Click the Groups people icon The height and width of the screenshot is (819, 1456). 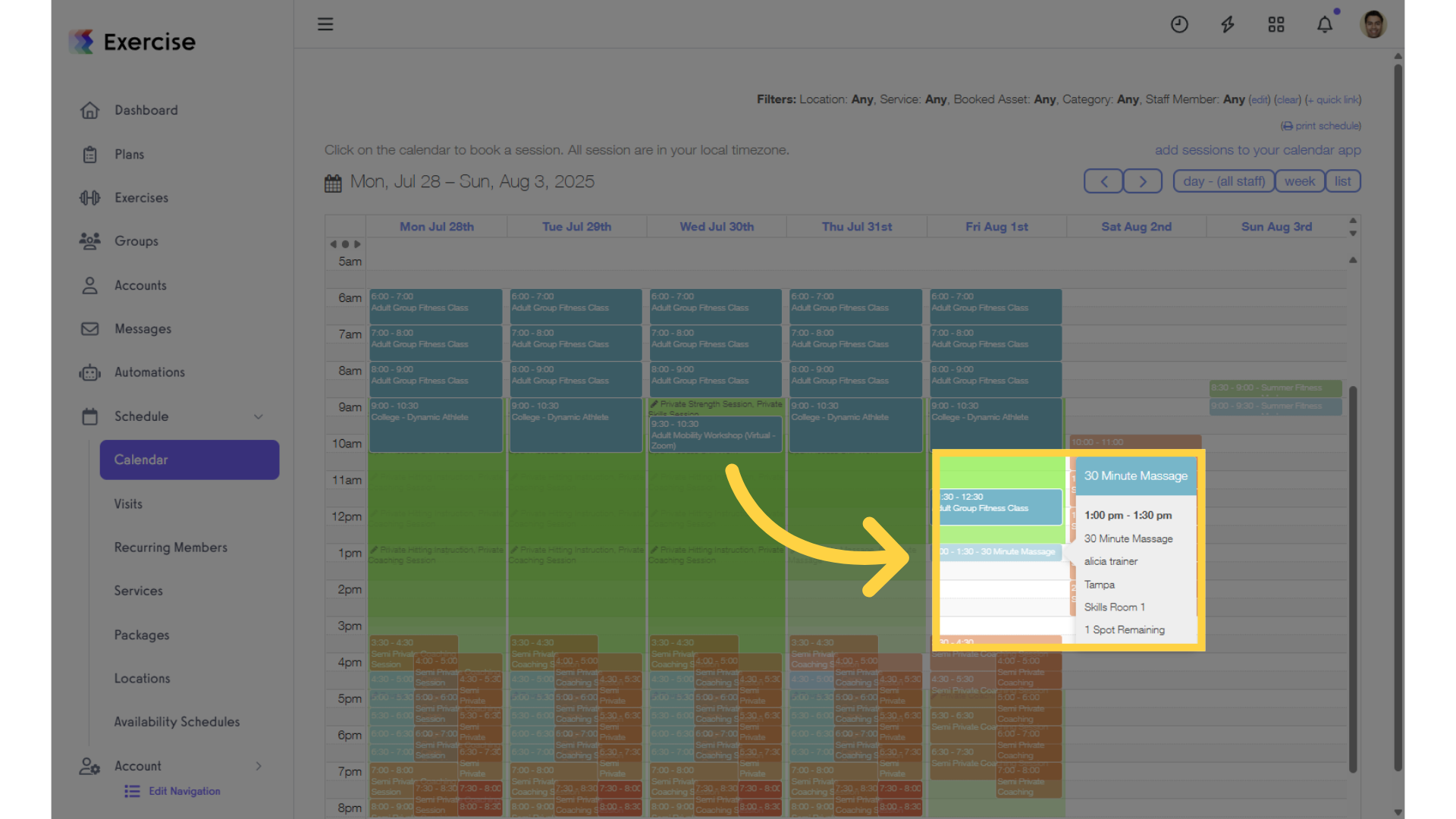[x=89, y=241]
